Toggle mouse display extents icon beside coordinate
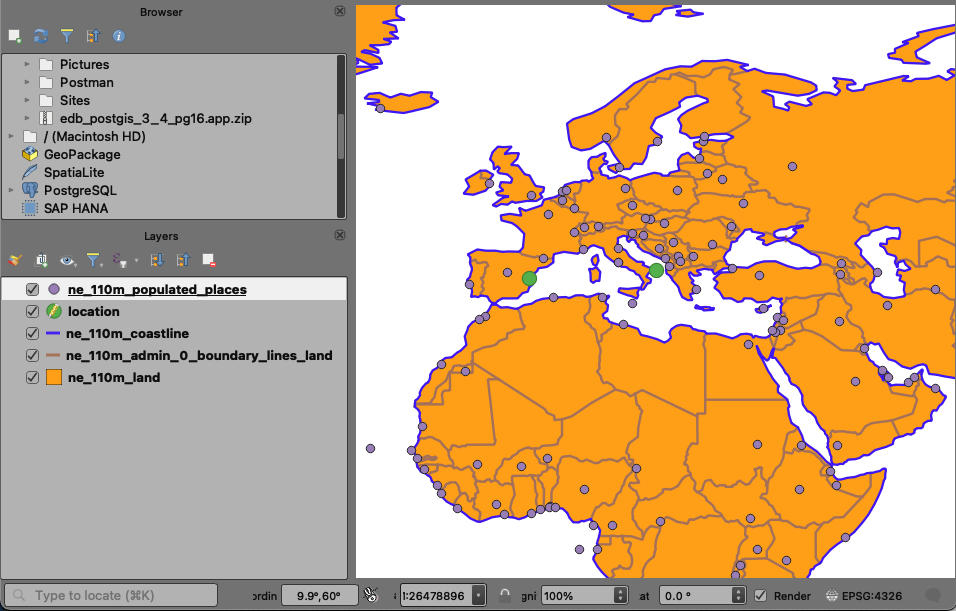The width and height of the screenshot is (956, 611). tap(371, 595)
